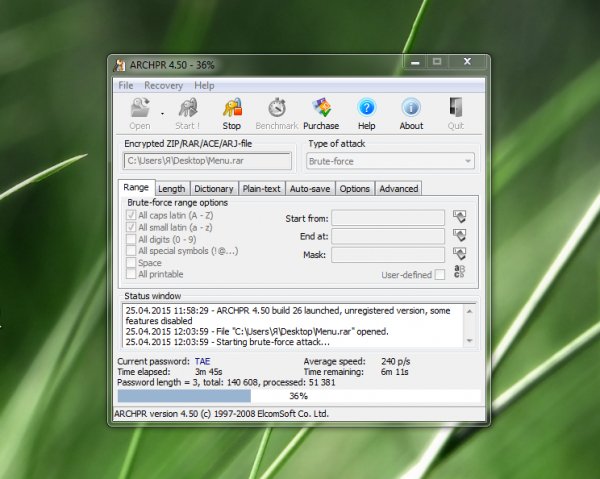Click the End at input field
This screenshot has width=600, height=479.
388,236
